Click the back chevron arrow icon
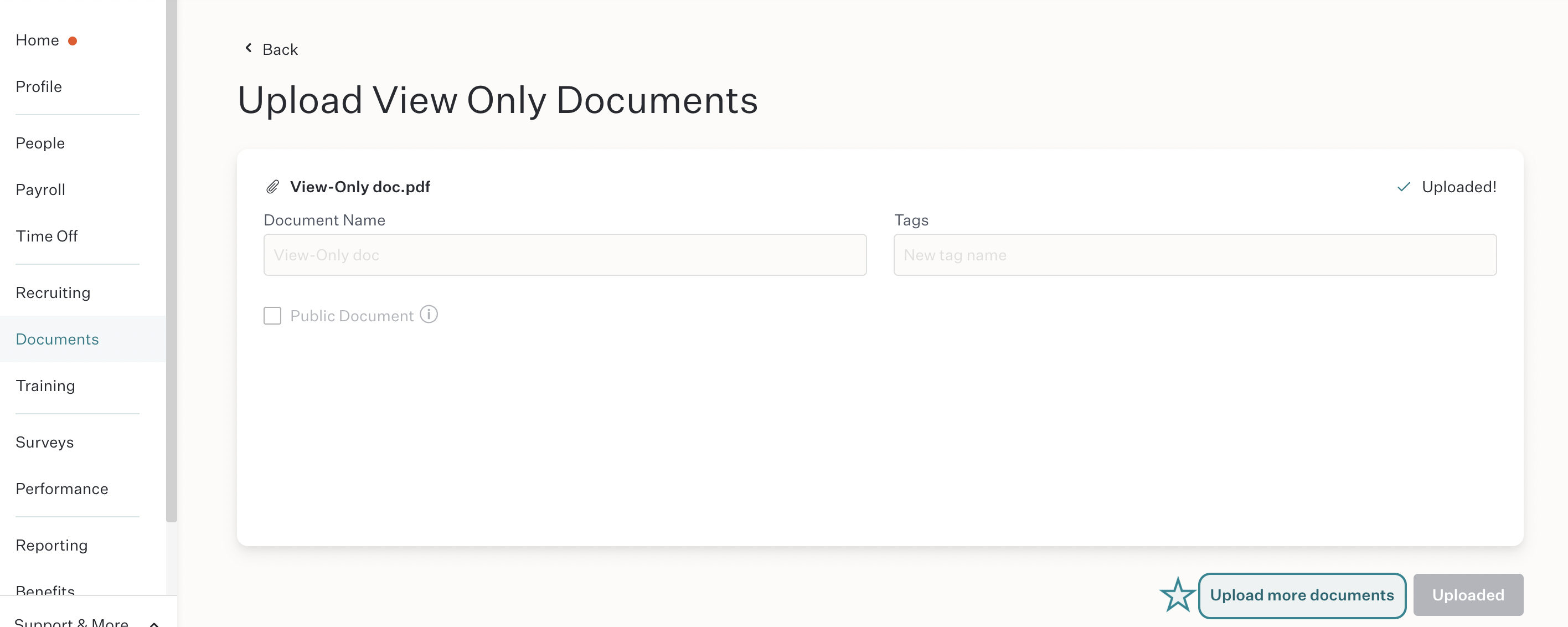1568x627 pixels. [249, 48]
